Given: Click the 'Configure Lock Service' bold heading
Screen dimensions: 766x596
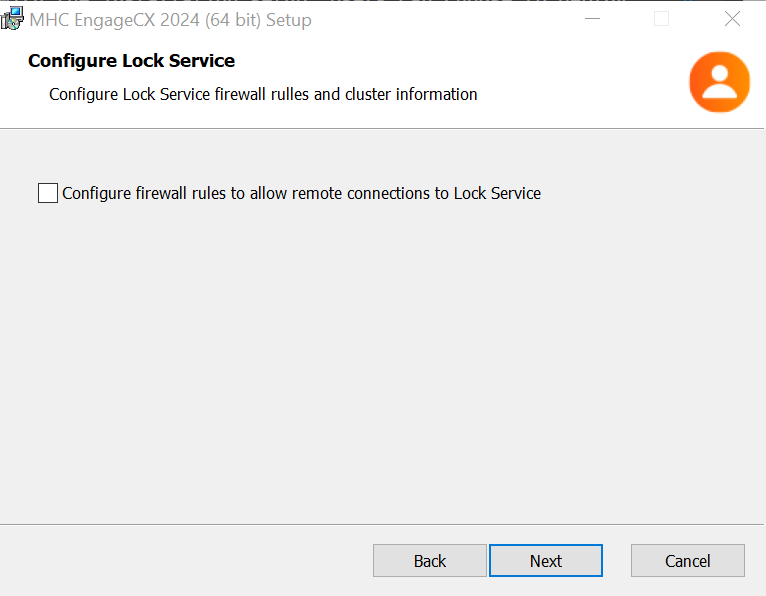Looking at the screenshot, I should pos(131,61).
